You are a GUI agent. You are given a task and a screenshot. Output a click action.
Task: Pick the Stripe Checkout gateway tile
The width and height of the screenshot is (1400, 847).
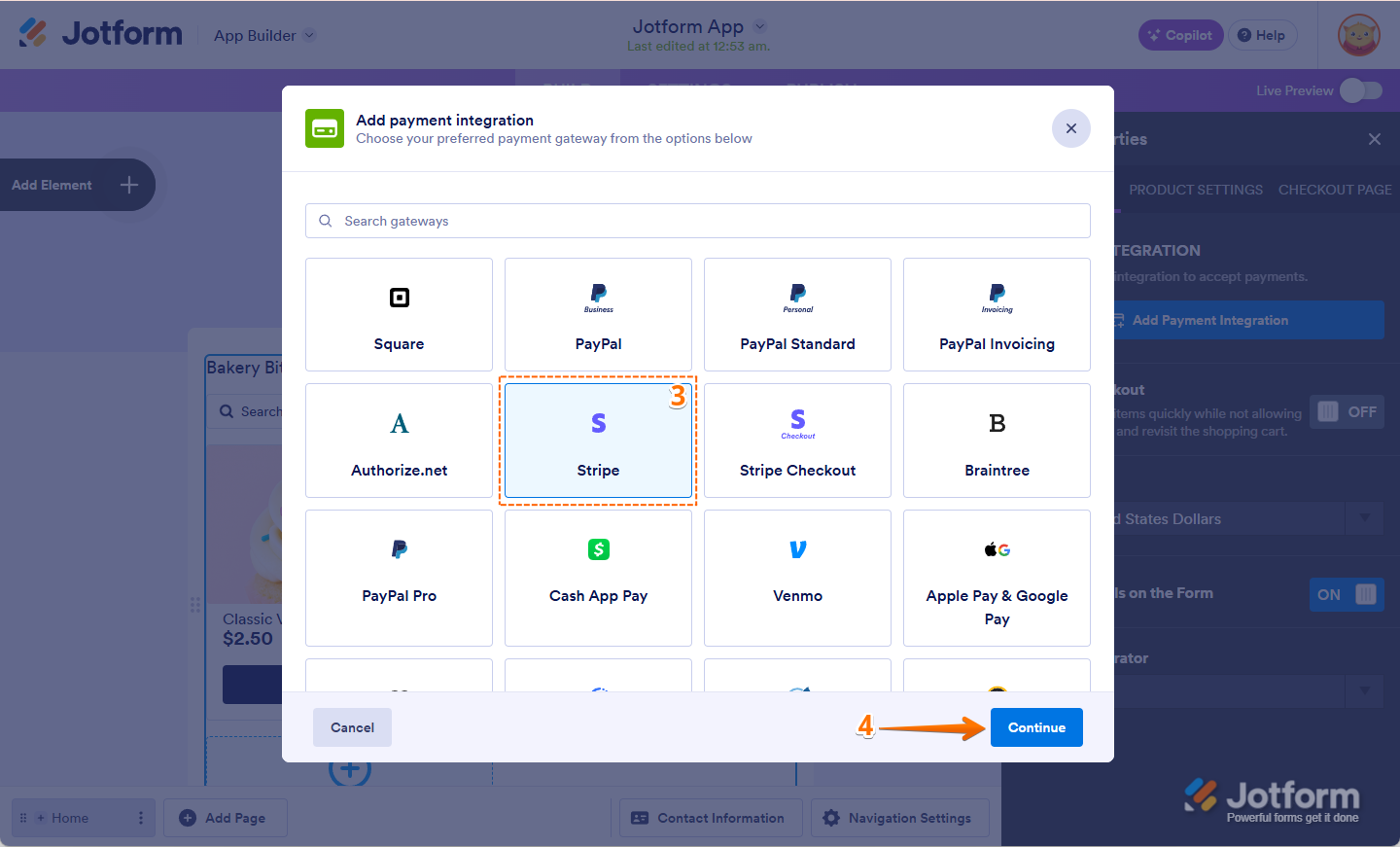(797, 441)
